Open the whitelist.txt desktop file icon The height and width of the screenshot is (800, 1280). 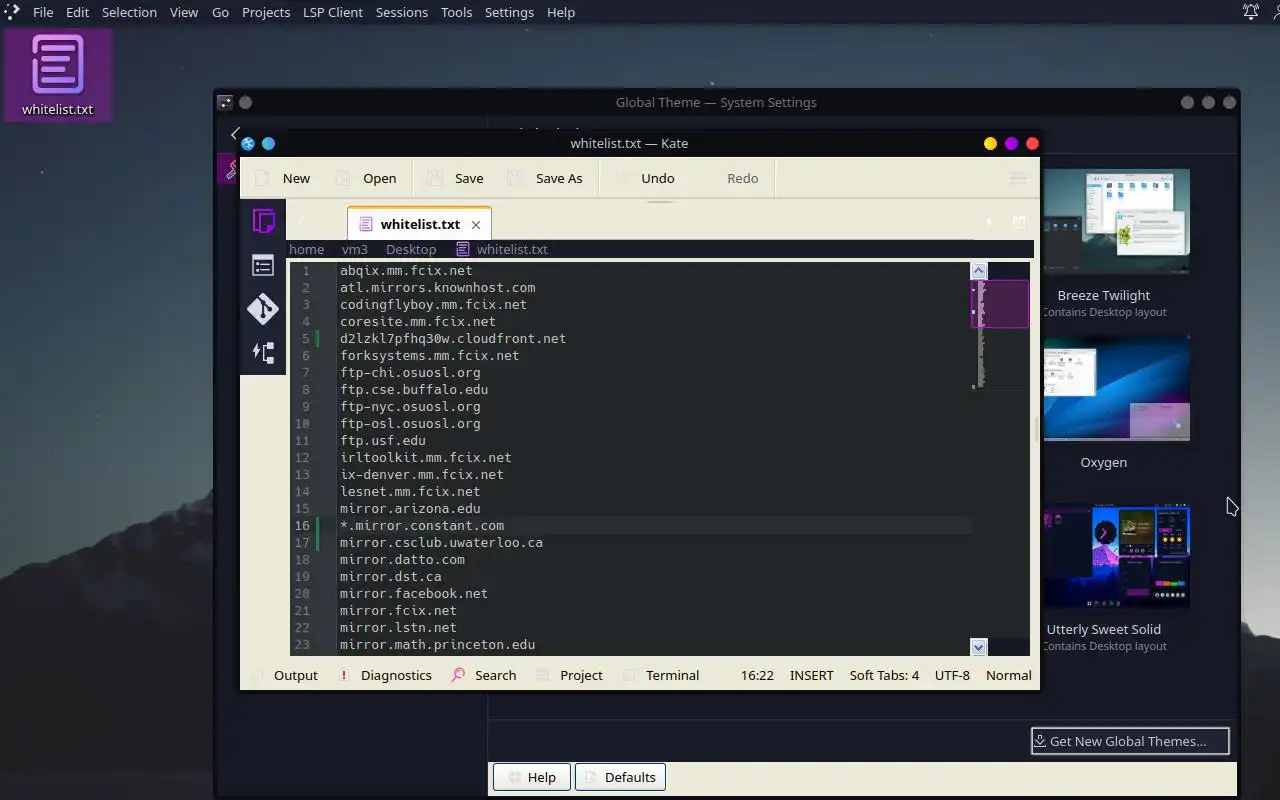[x=57, y=75]
